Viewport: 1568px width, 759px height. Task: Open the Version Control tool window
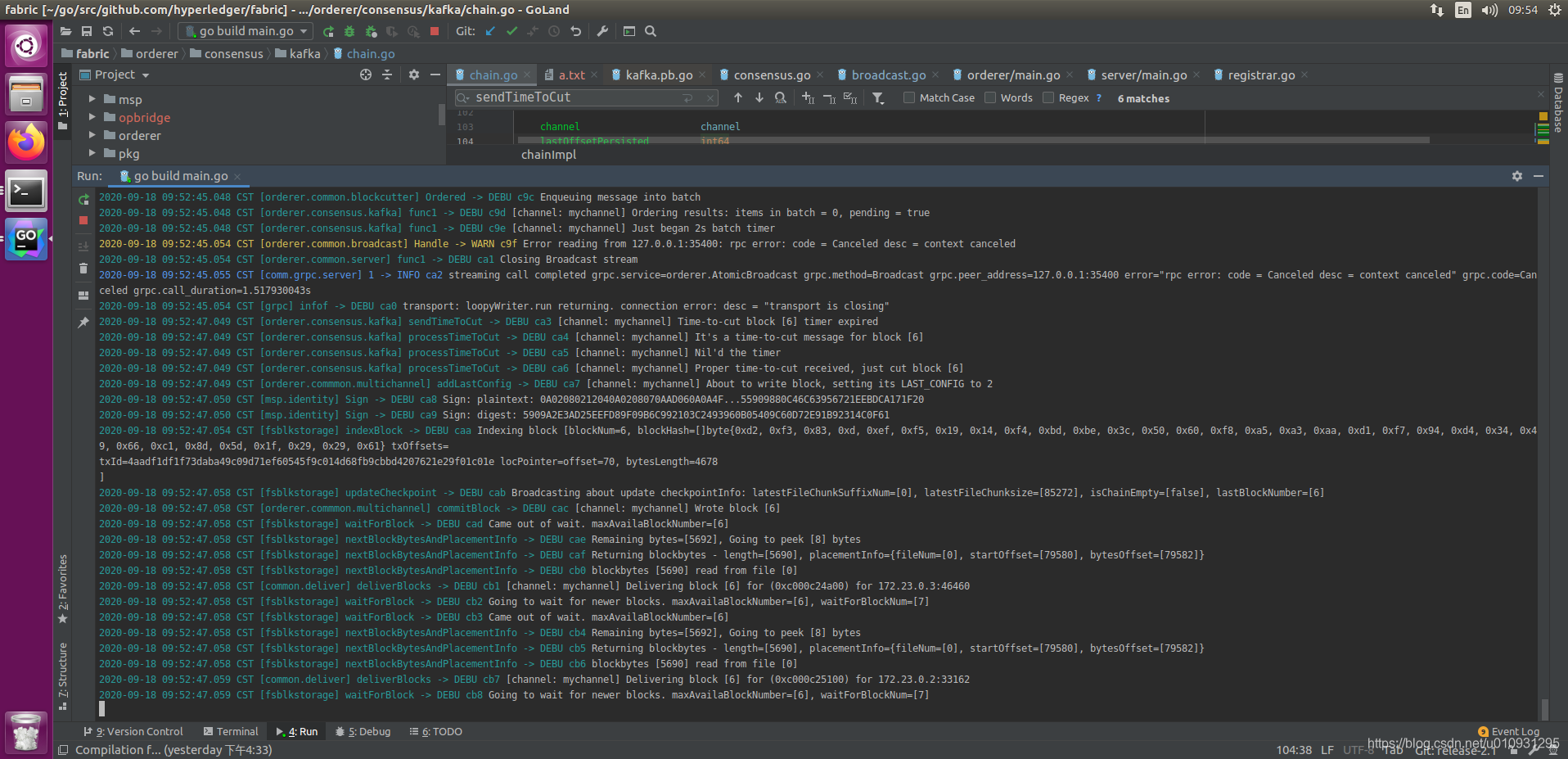click(x=133, y=731)
